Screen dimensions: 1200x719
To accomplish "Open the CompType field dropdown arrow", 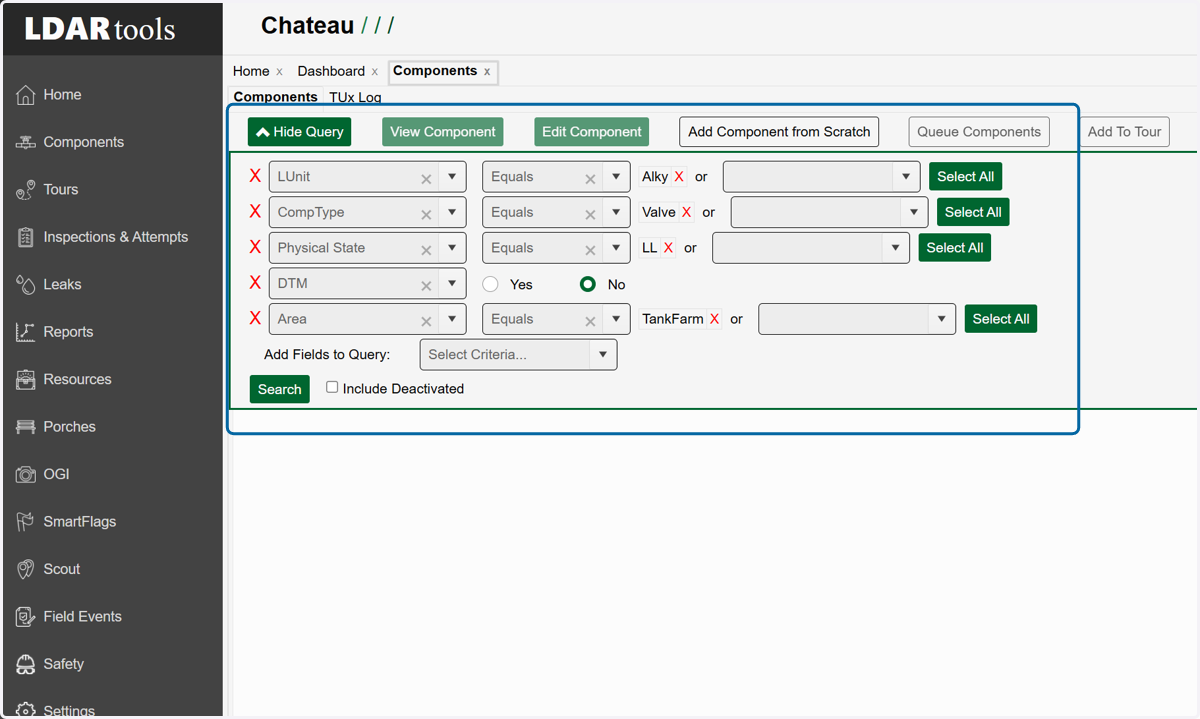I will 452,212.
